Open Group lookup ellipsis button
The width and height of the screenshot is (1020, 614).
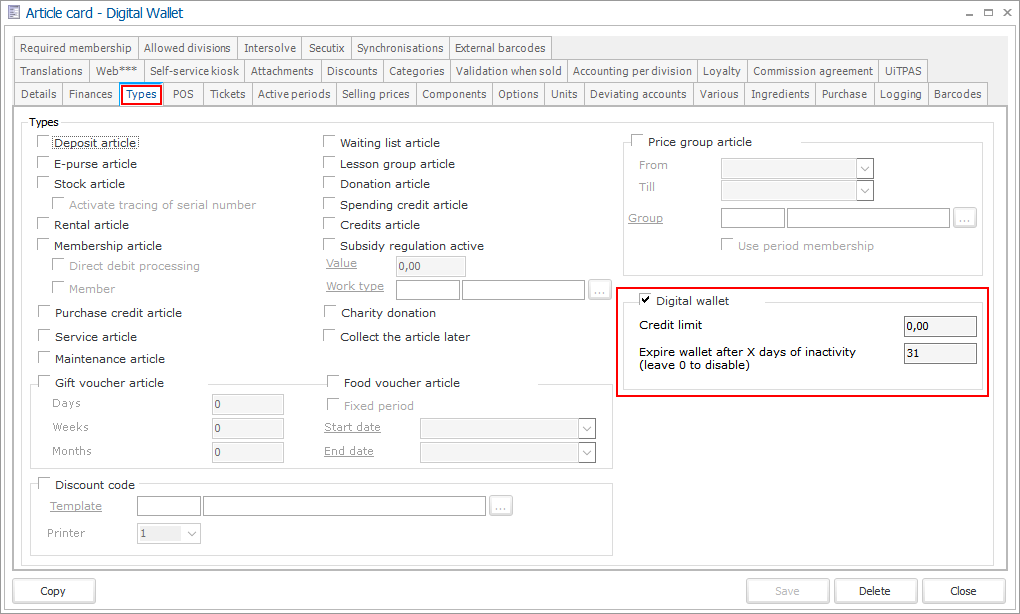[x=964, y=218]
